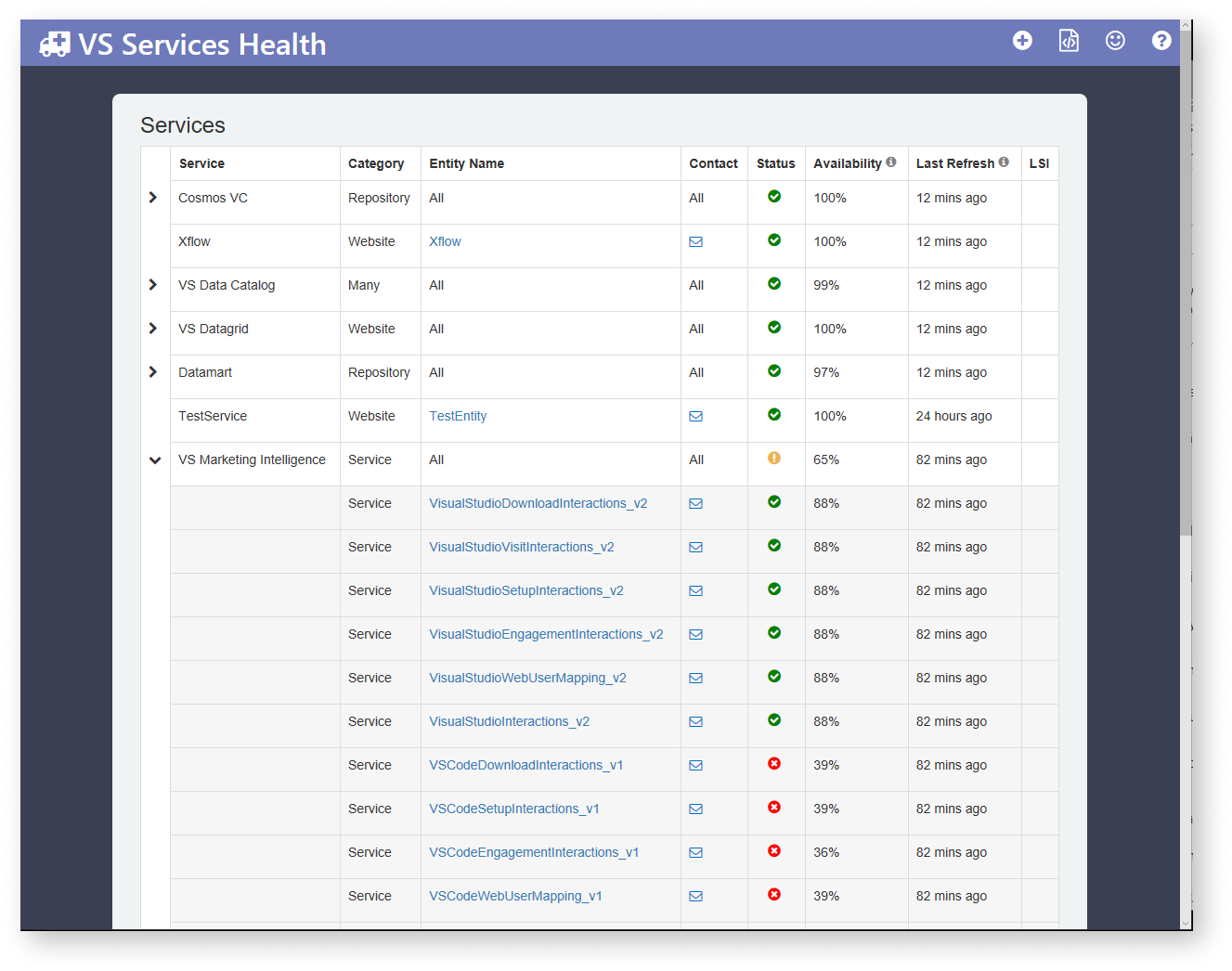1232x971 pixels.
Task: Click the contact envelope for Xflow
Action: coord(695,241)
